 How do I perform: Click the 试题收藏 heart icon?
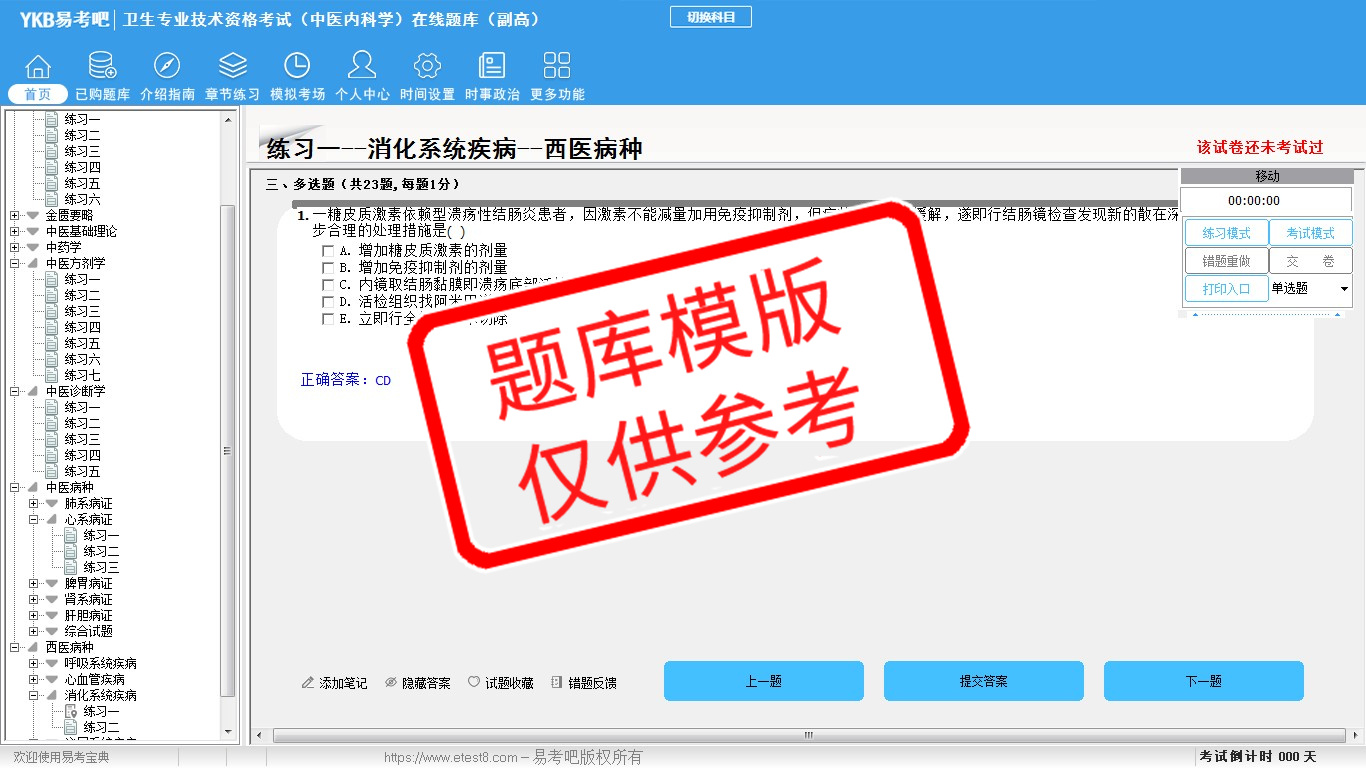pyautogui.click(x=474, y=683)
